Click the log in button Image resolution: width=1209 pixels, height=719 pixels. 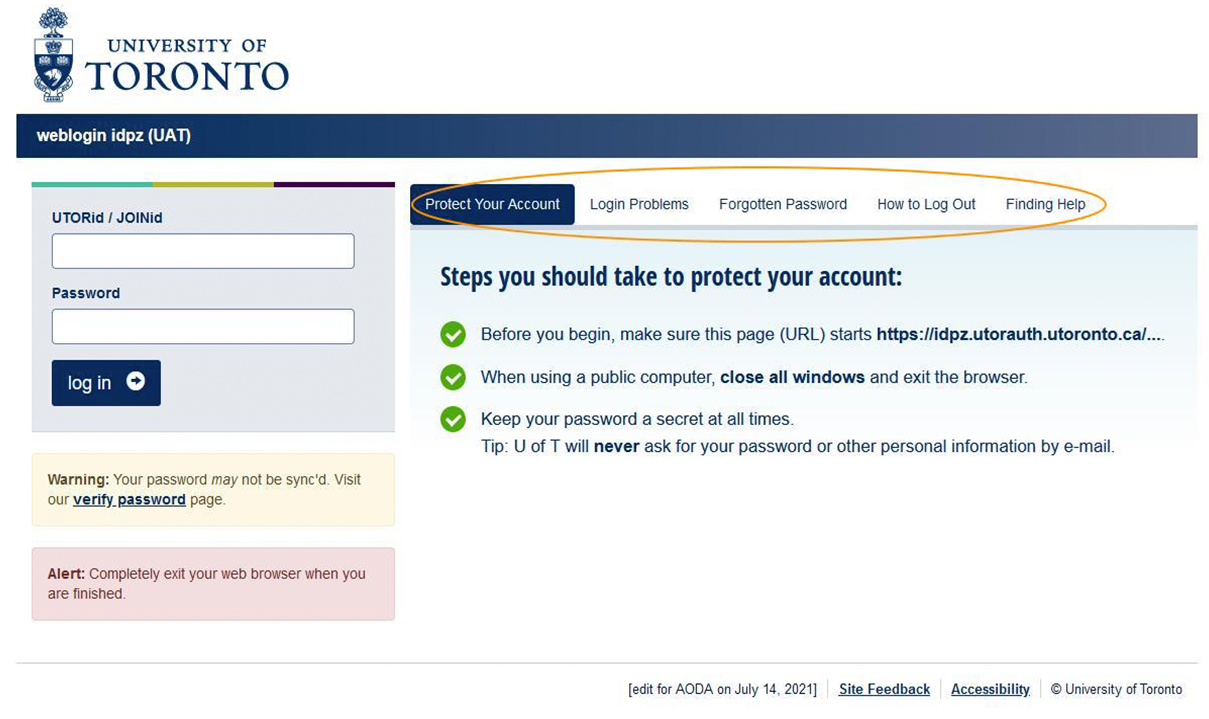point(106,383)
